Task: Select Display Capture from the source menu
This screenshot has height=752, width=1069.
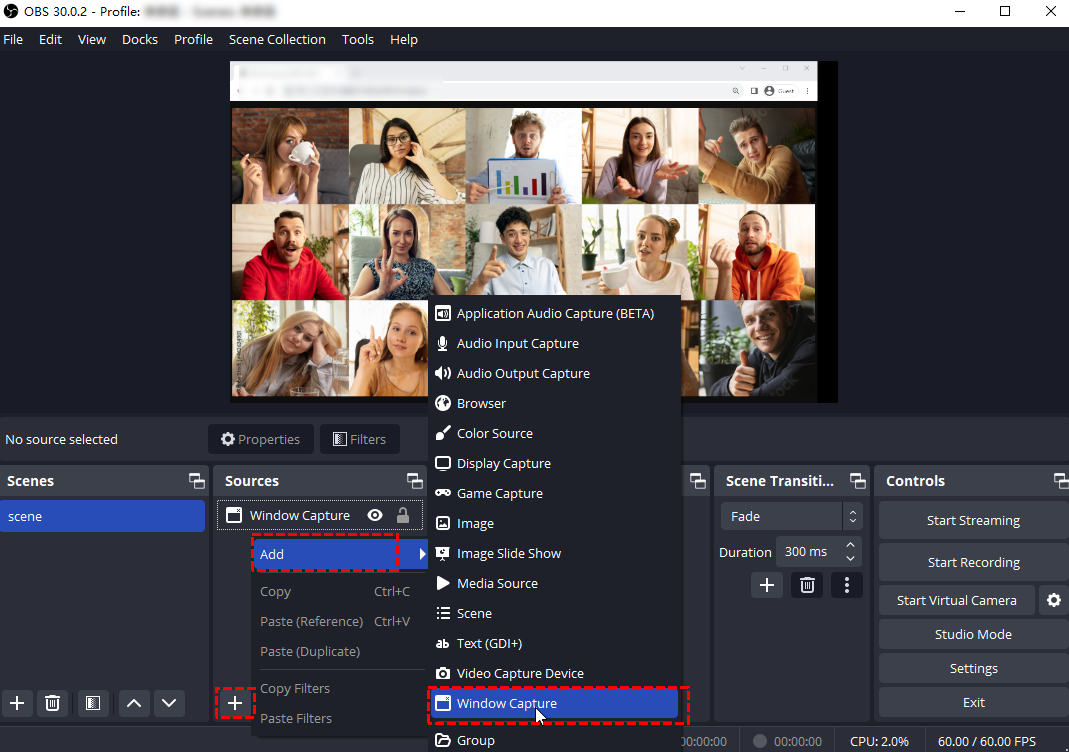Action: [x=502, y=463]
